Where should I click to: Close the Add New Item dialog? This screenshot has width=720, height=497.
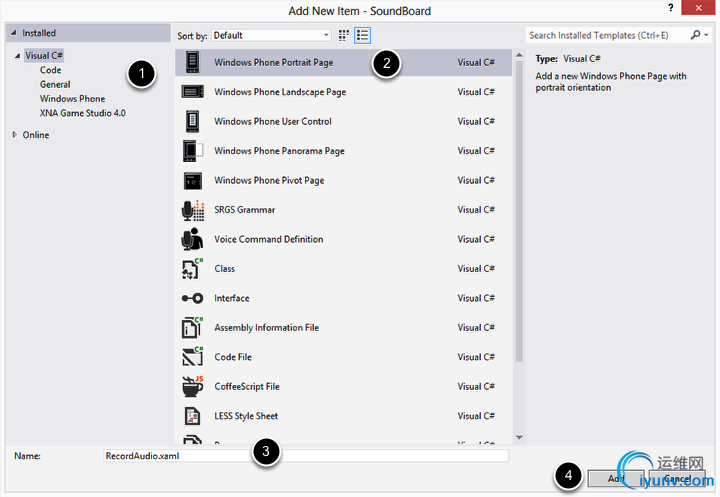pyautogui.click(x=698, y=8)
